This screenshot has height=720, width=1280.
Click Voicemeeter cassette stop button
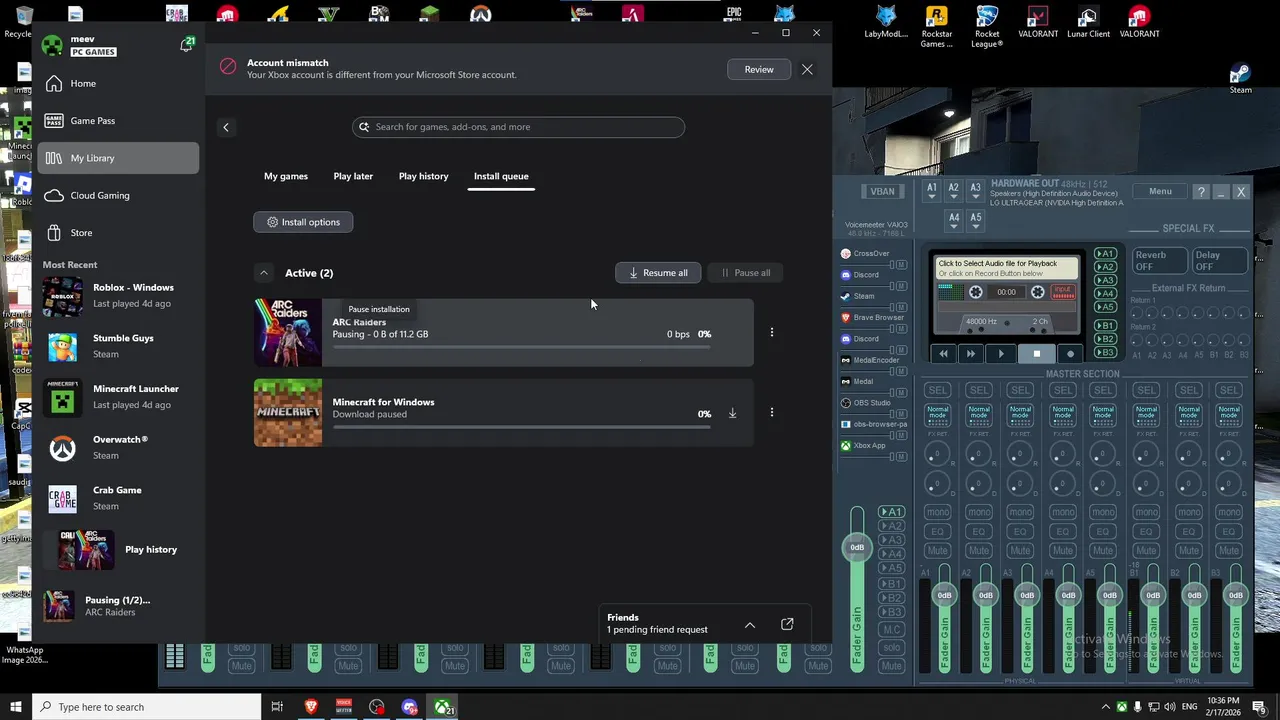click(1037, 353)
